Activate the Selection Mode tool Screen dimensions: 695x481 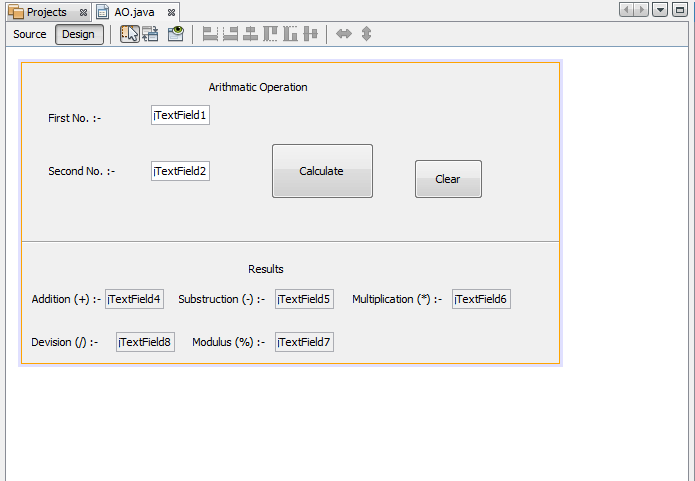pos(129,34)
